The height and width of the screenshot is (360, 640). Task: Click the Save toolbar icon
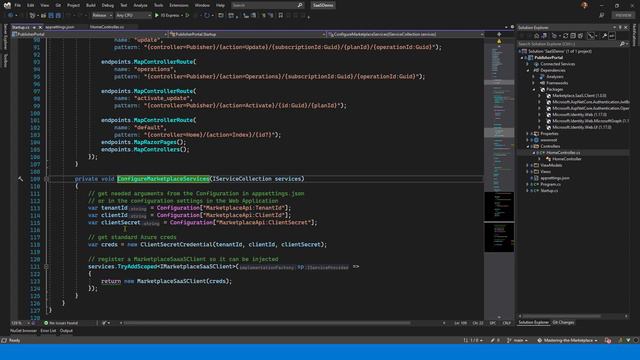51,16
